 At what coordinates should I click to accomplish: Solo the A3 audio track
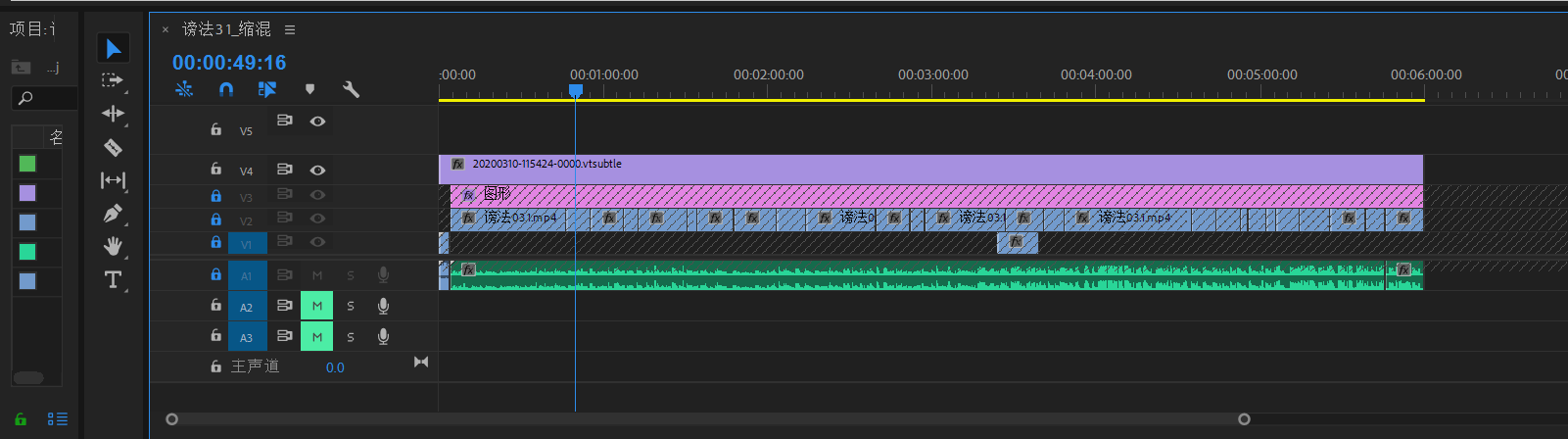351,336
